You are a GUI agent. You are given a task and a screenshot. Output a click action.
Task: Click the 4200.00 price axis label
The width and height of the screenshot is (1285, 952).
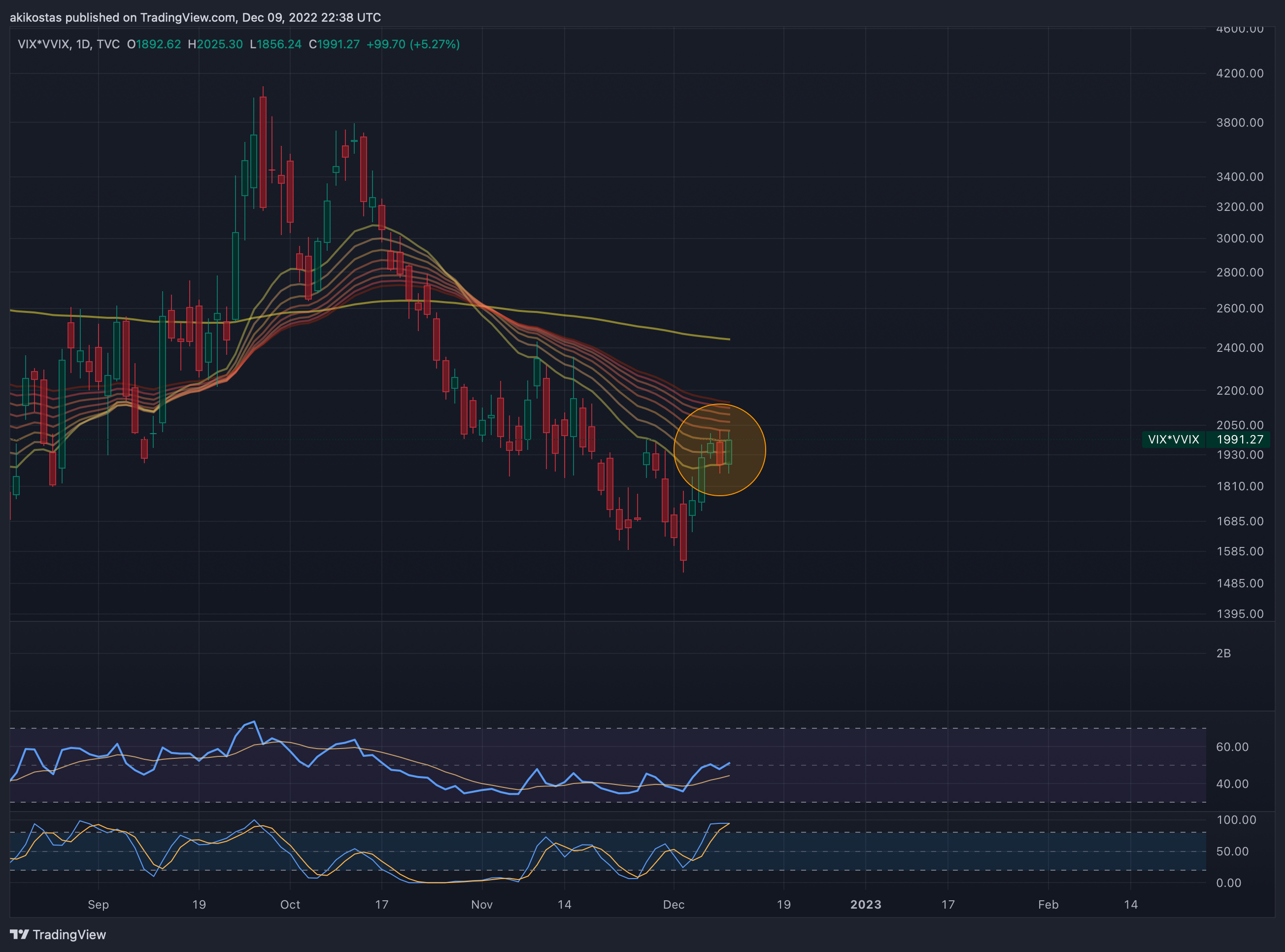tap(1240, 73)
